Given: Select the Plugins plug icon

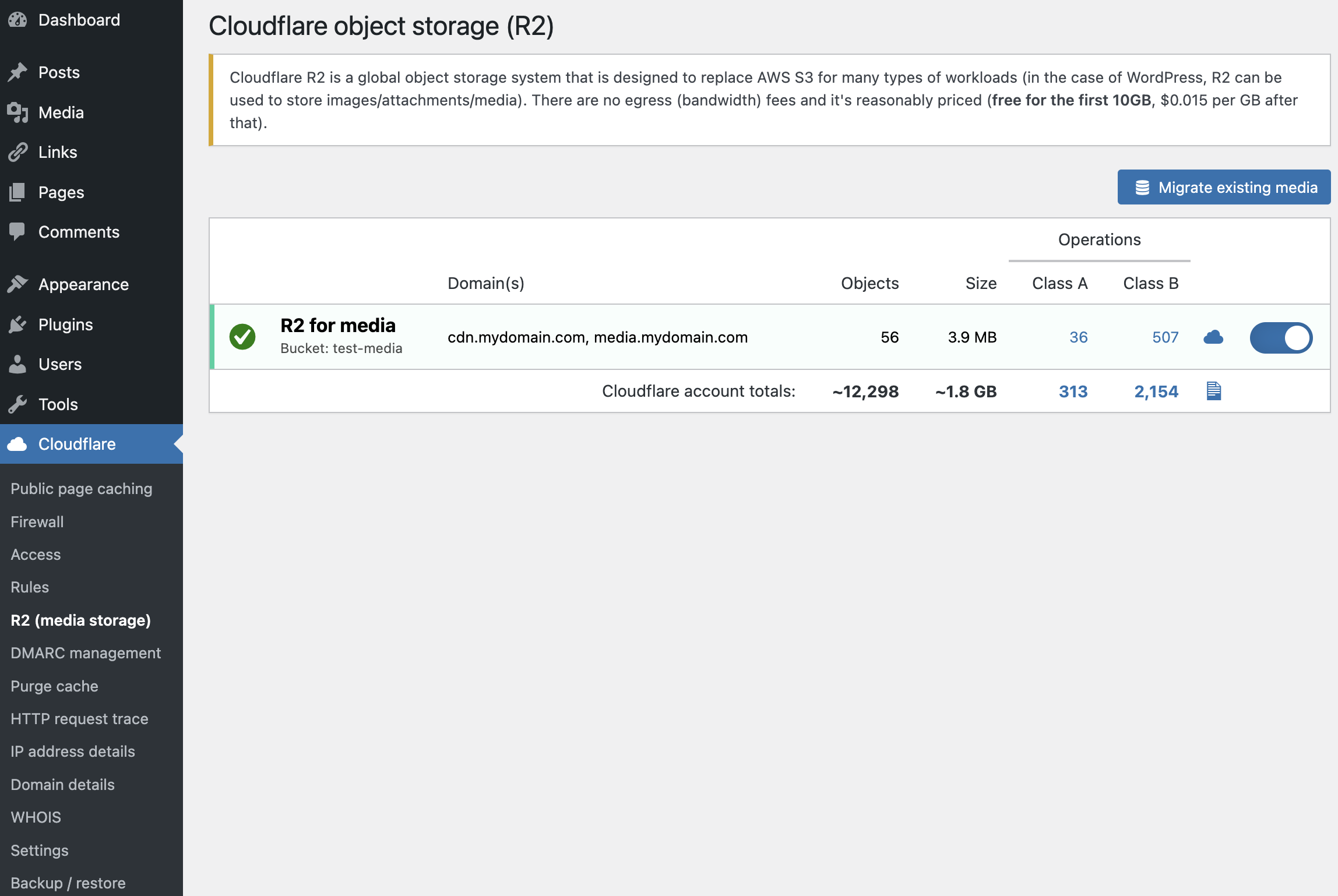Looking at the screenshot, I should tap(18, 324).
